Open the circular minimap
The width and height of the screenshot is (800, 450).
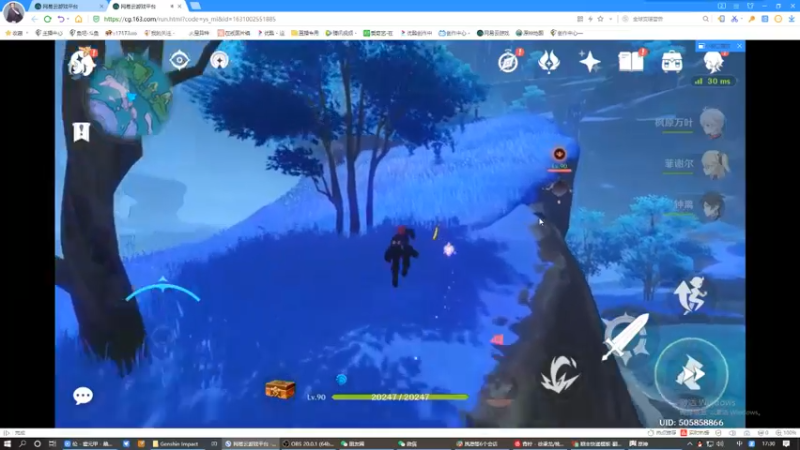pos(131,96)
